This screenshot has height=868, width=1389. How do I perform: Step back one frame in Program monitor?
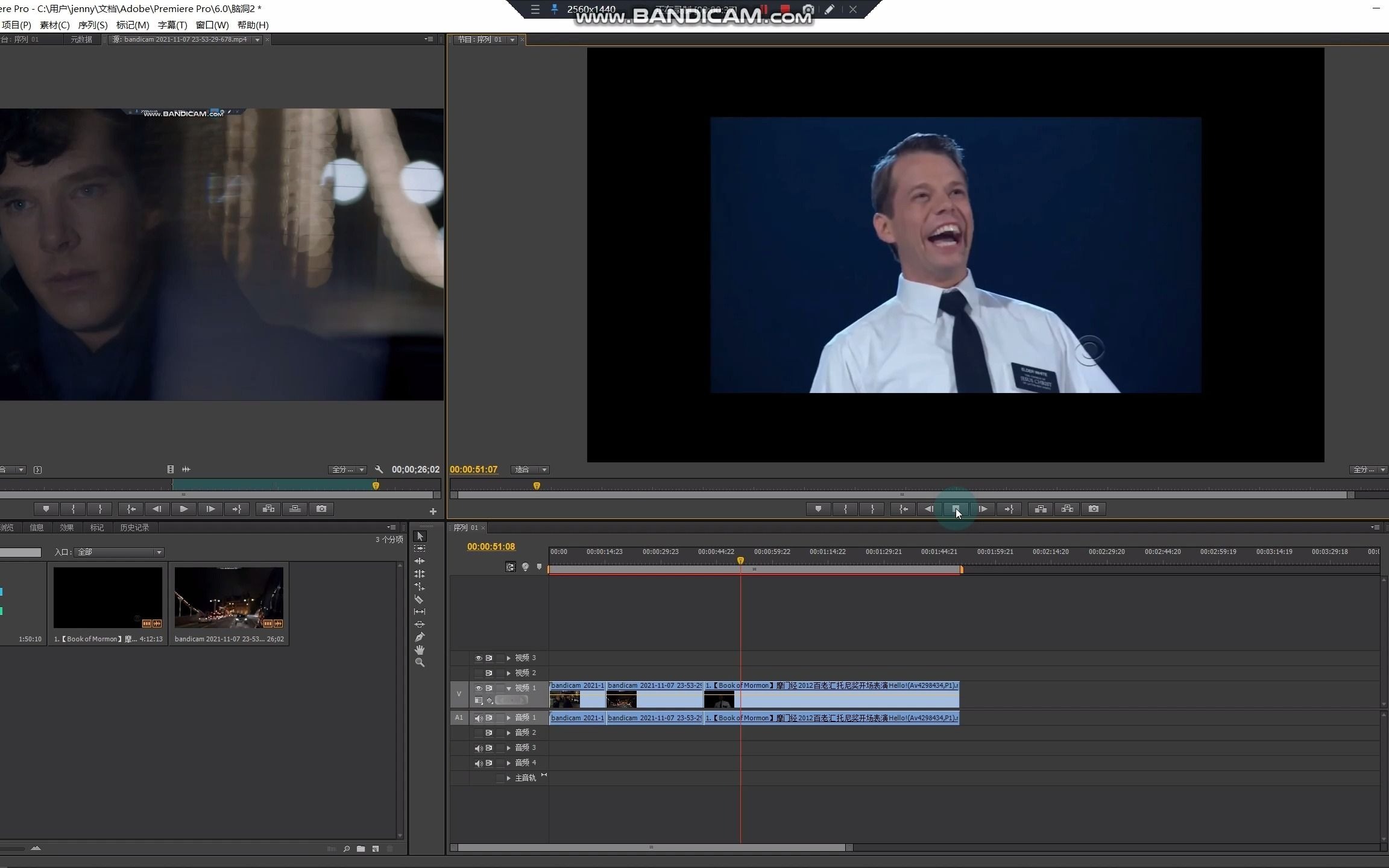tap(929, 509)
